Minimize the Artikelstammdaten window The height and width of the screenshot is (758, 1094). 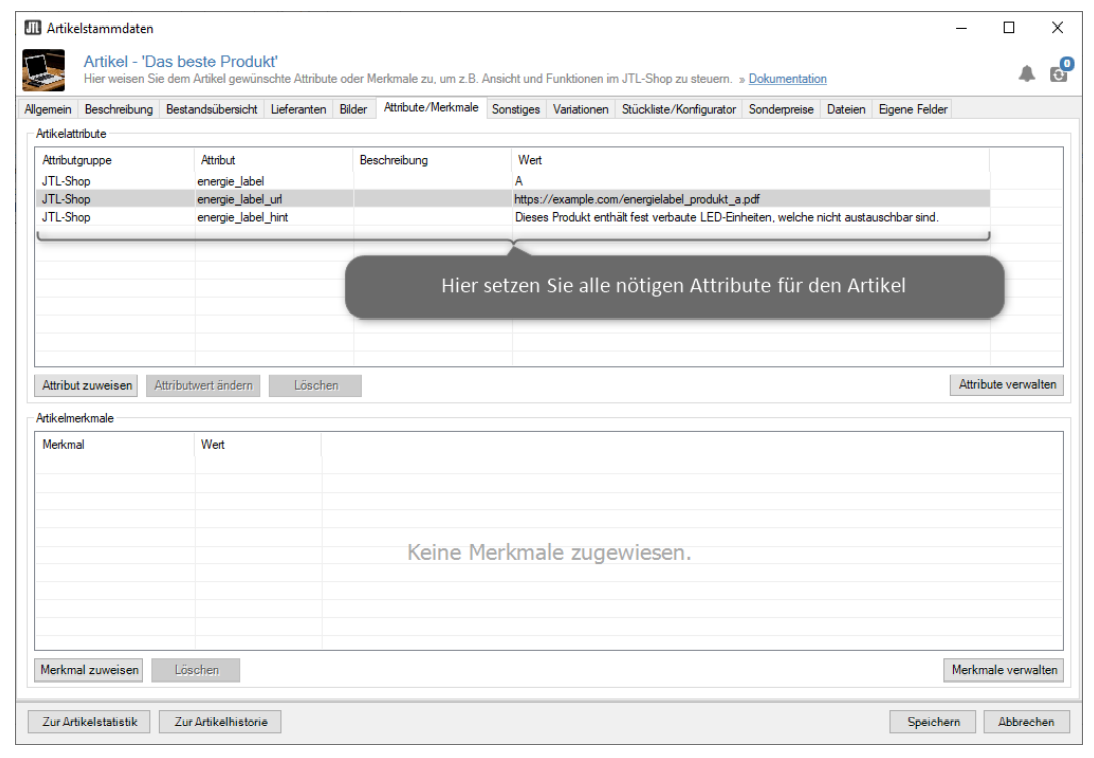[x=961, y=28]
